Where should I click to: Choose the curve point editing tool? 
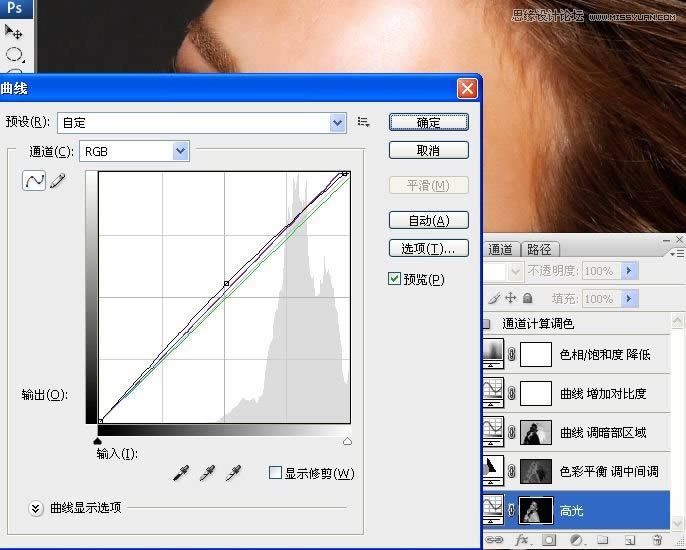tap(34, 183)
